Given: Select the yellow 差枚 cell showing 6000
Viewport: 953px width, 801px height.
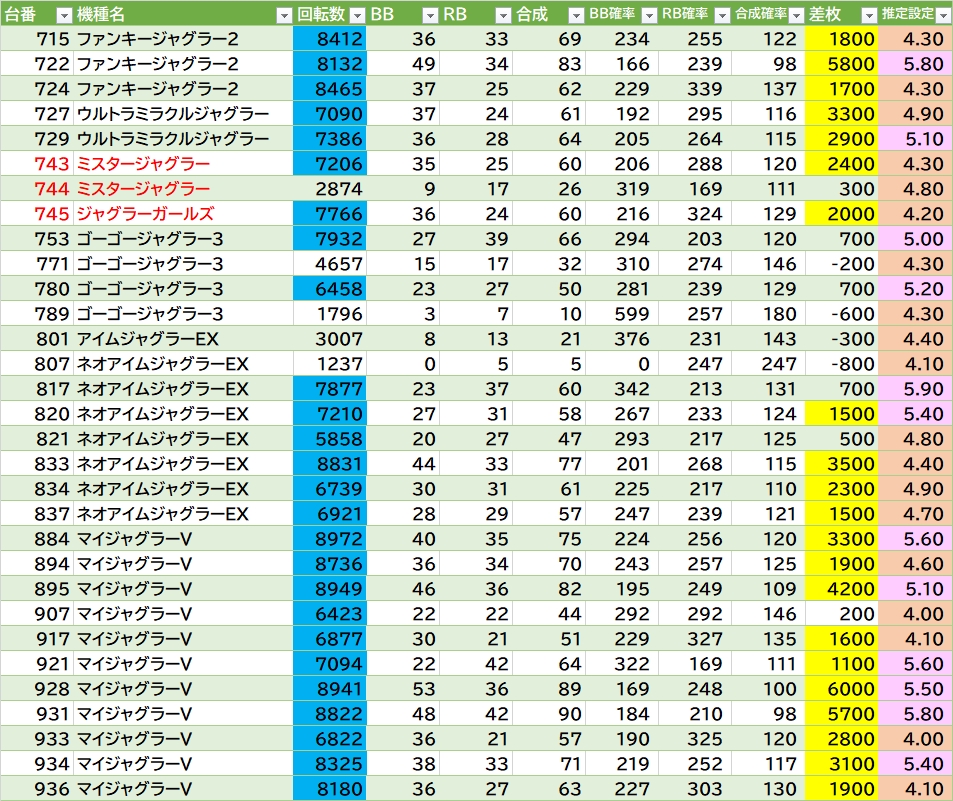Looking at the screenshot, I should 841,689.
